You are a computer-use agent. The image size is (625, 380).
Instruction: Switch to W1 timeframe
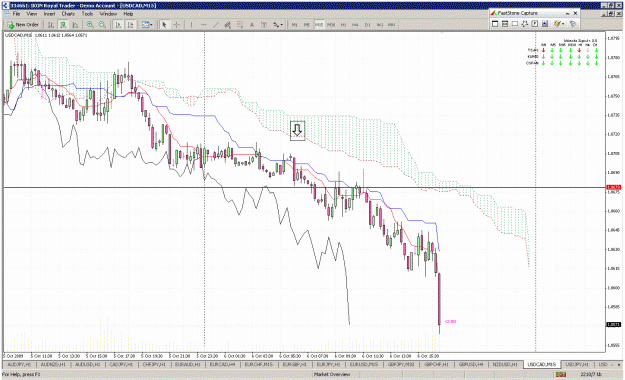point(379,25)
